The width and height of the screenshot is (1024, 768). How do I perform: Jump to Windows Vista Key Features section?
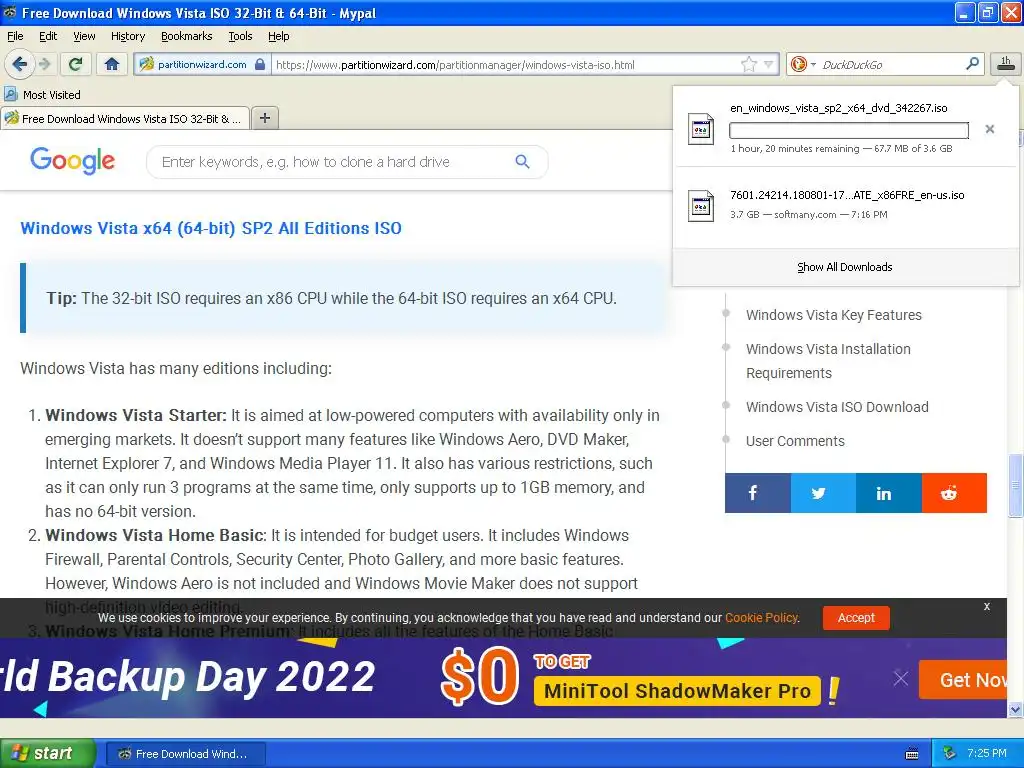point(833,315)
